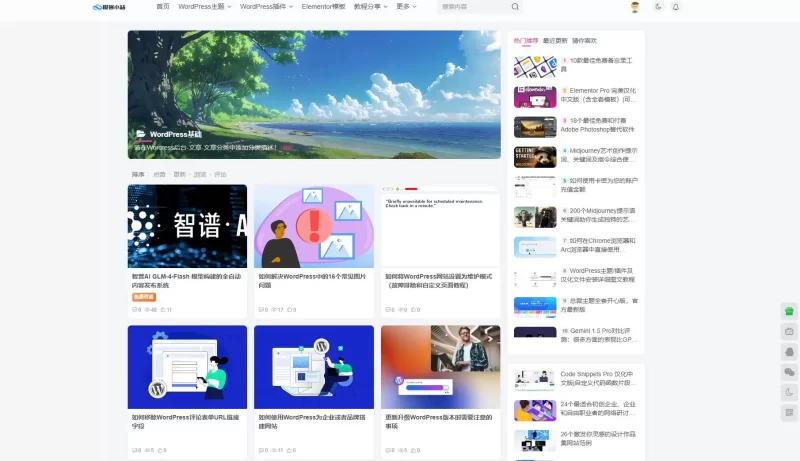Click comment icon on GLM-4-Flash article card
Image resolution: width=800 pixels, height=461 pixels.
pyautogui.click(x=134, y=310)
